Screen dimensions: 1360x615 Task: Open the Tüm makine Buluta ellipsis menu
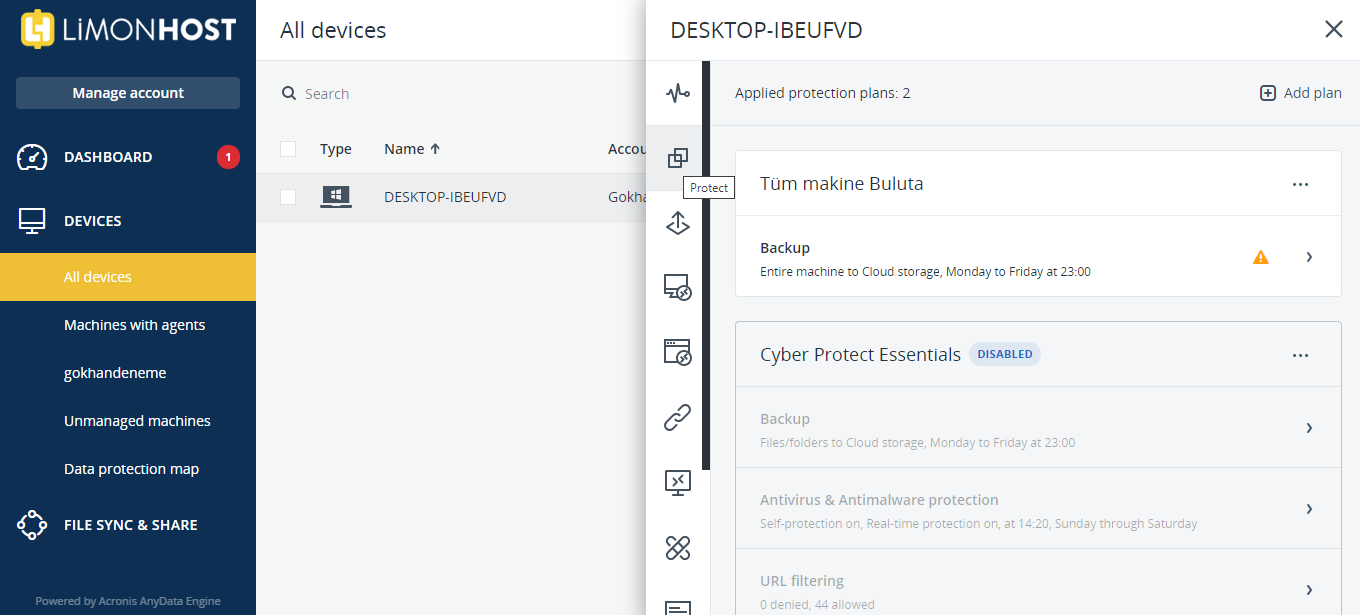click(1300, 184)
